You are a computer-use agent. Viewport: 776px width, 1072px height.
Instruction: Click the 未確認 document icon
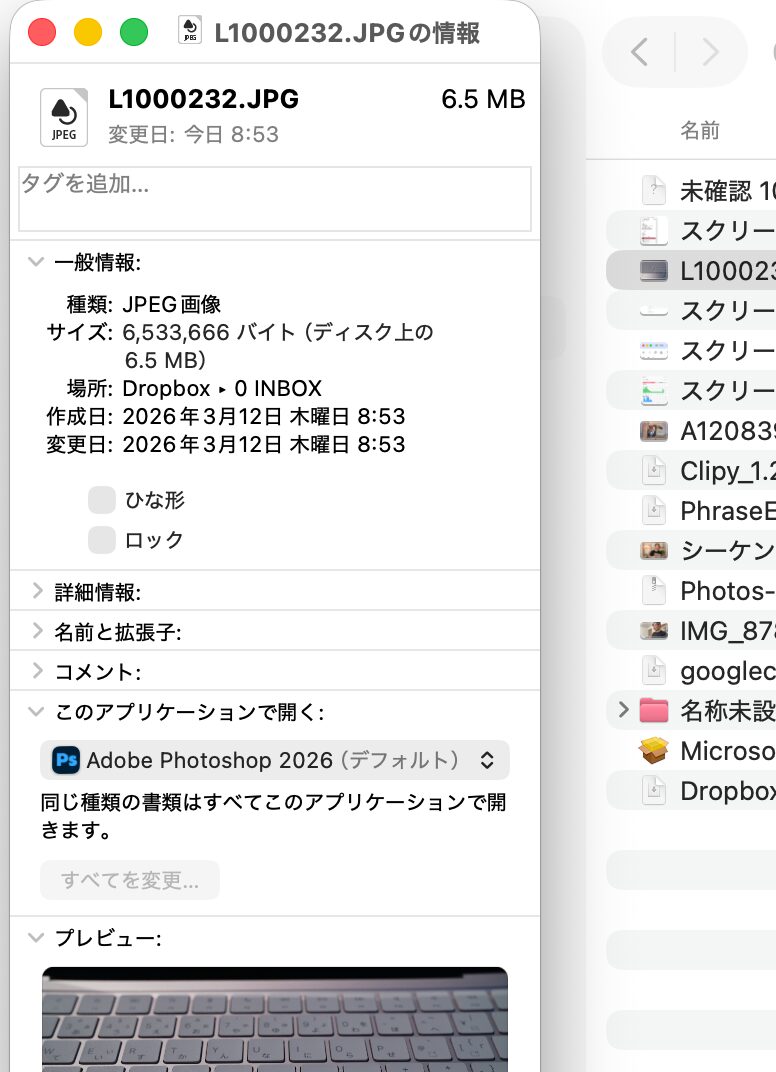(653, 190)
